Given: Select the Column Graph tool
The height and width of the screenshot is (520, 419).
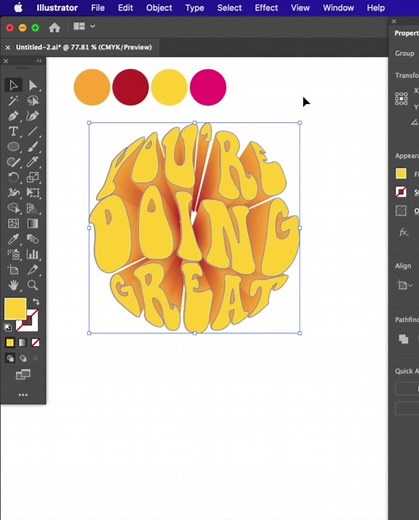Looking at the screenshot, I should click(x=33, y=254).
